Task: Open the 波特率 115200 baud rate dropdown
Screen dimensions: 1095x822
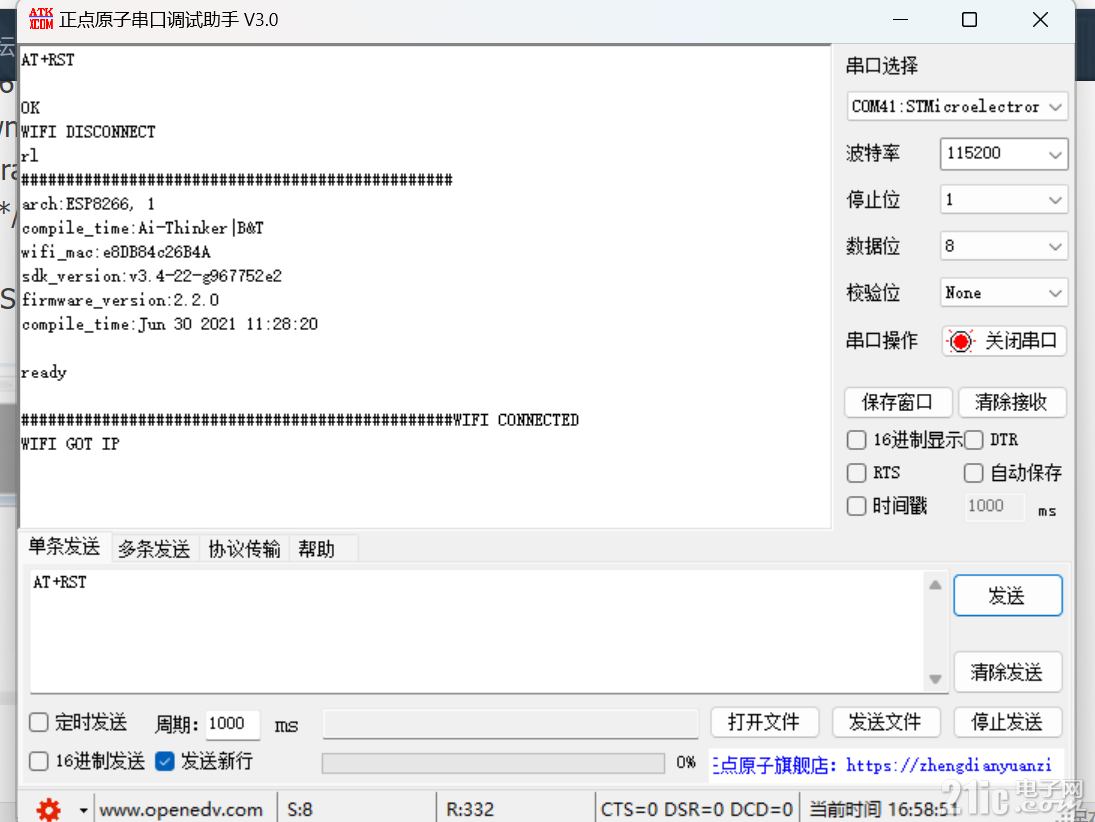Action: [x=1004, y=154]
